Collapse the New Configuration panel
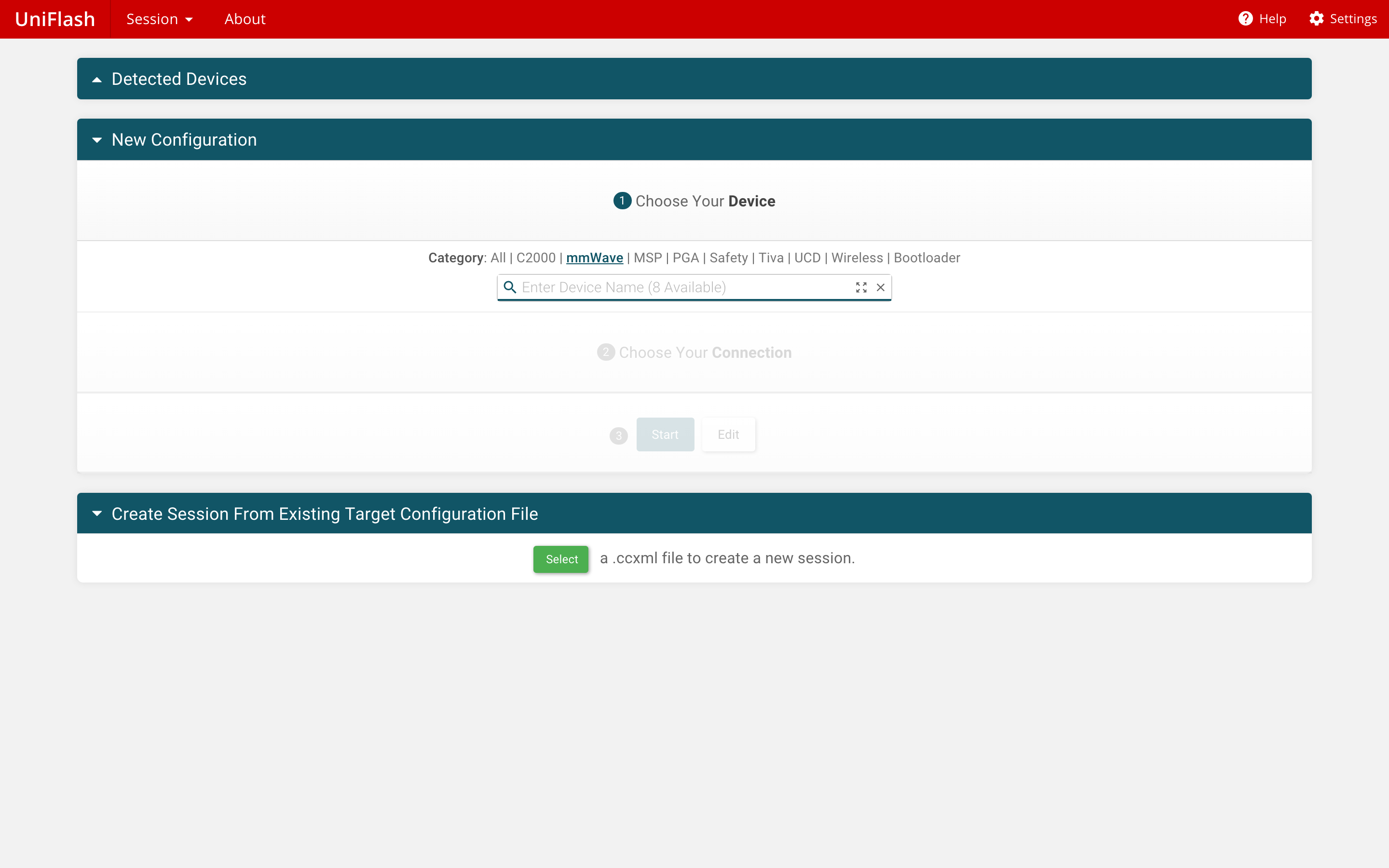The height and width of the screenshot is (868, 1389). pos(97,140)
